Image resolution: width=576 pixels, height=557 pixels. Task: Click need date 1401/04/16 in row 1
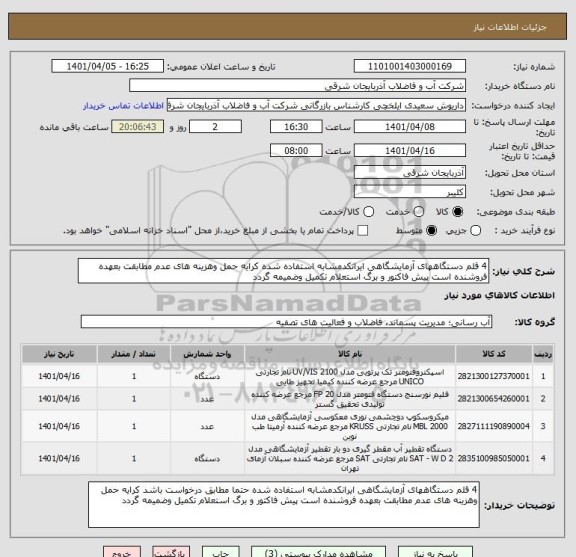tap(59, 377)
